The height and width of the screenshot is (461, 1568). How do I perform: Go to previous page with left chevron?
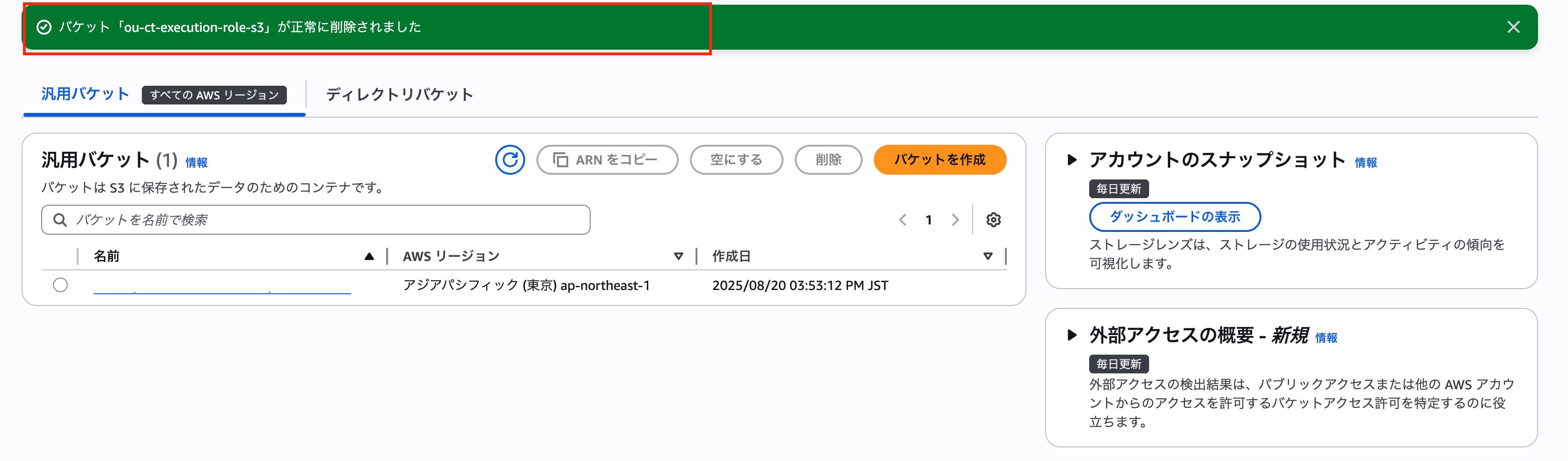click(903, 220)
